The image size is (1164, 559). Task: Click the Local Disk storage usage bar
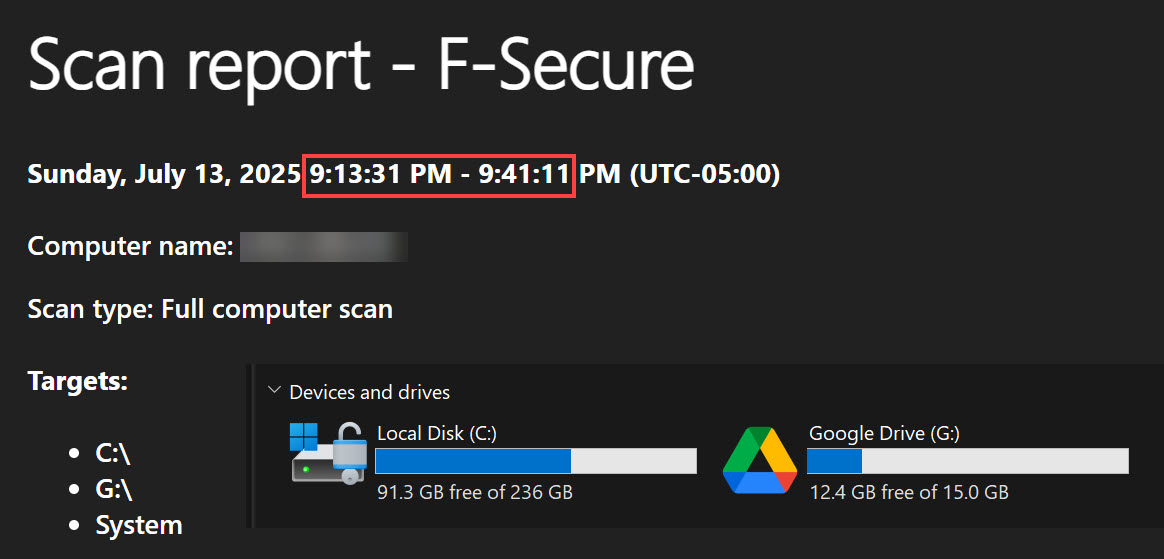pyautogui.click(x=536, y=461)
